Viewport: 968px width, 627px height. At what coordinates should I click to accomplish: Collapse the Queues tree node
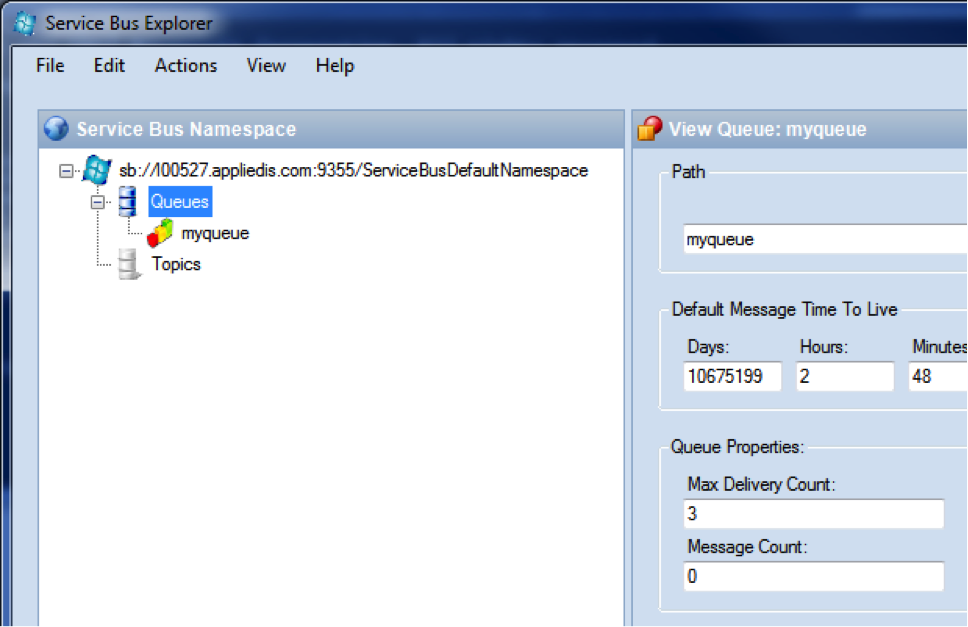[x=98, y=202]
